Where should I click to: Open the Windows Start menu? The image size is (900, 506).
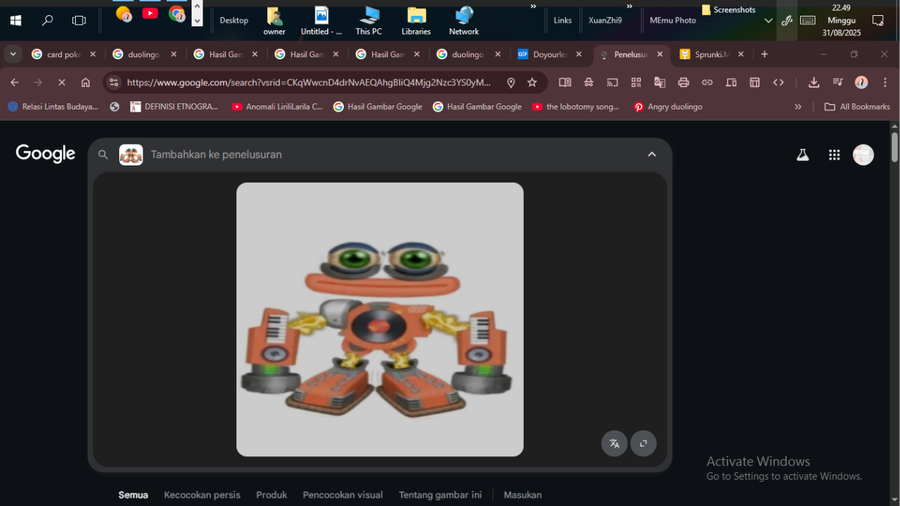(15, 21)
